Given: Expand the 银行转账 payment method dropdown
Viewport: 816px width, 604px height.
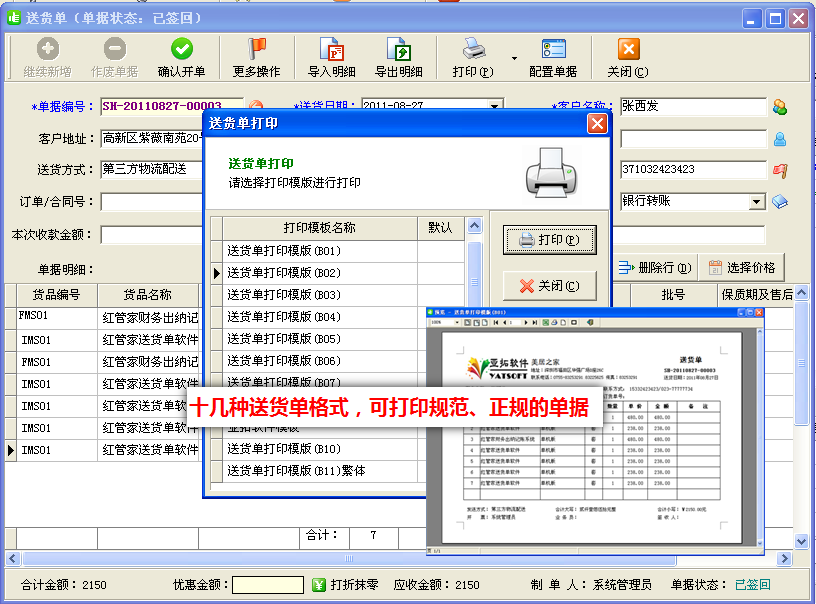Looking at the screenshot, I should pos(757,202).
